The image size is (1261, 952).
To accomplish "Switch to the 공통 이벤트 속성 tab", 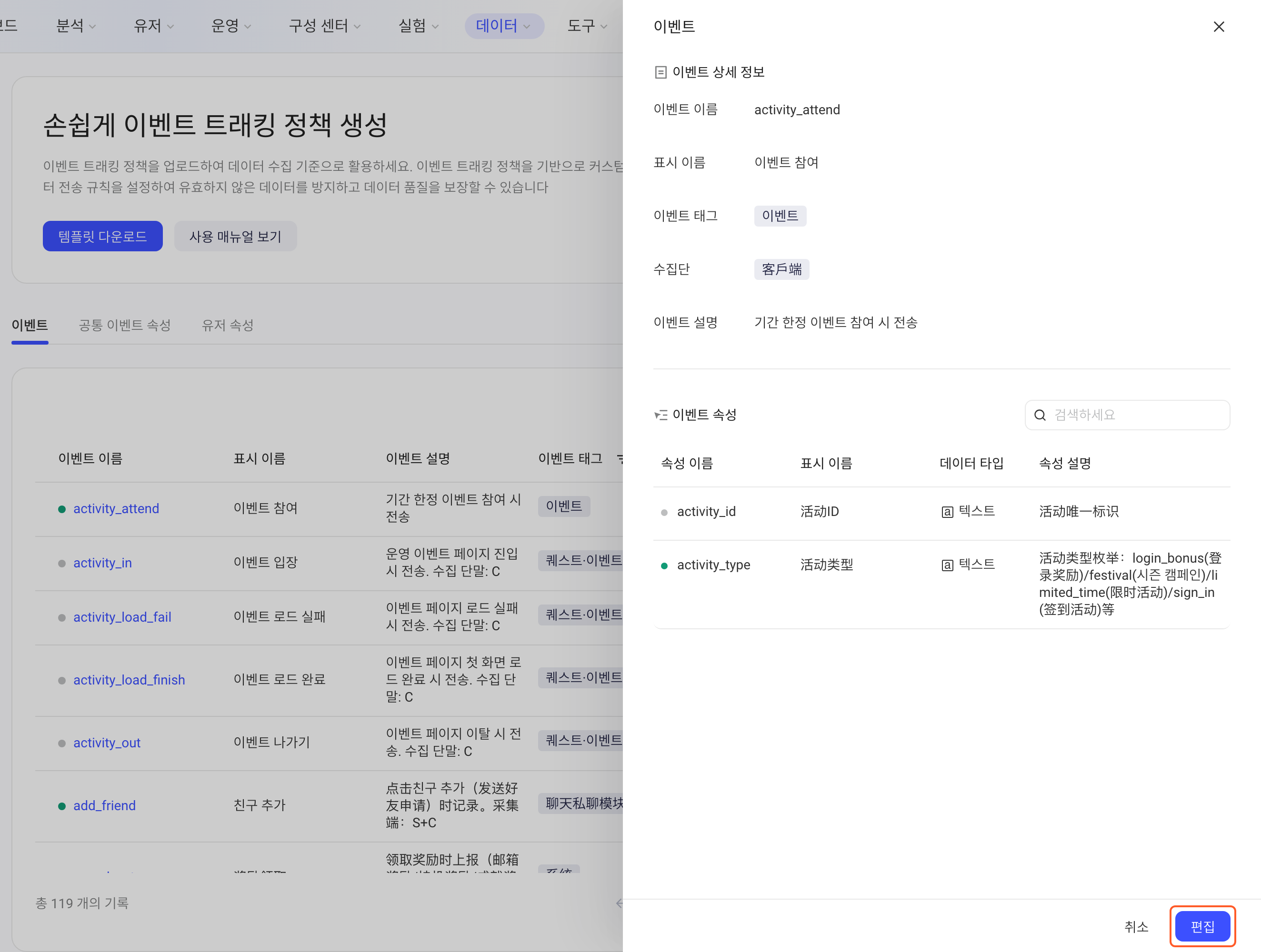I will click(x=124, y=325).
